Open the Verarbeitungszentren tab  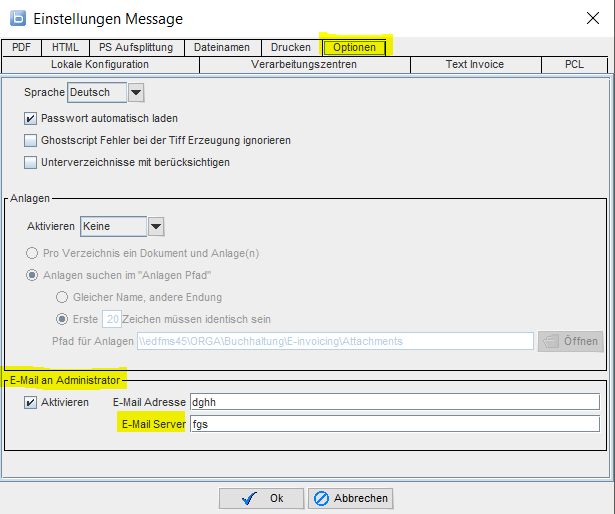[305, 64]
